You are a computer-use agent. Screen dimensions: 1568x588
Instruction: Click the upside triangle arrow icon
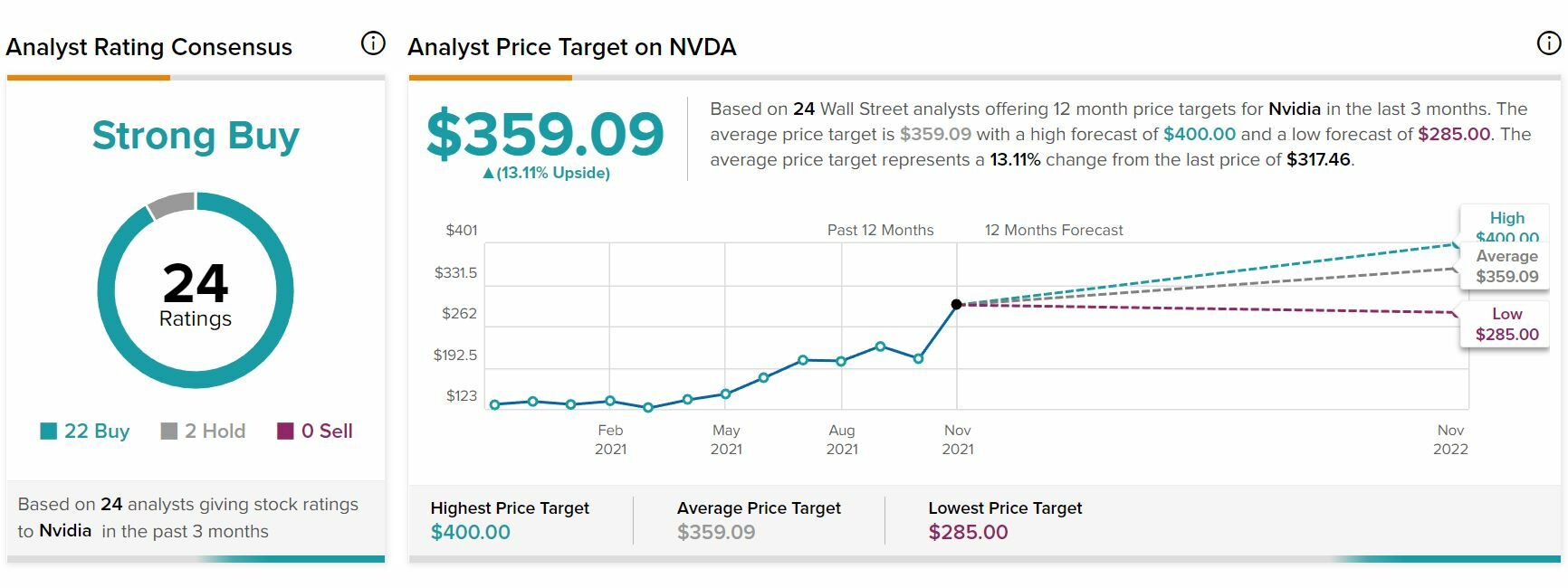pyautogui.click(x=488, y=174)
